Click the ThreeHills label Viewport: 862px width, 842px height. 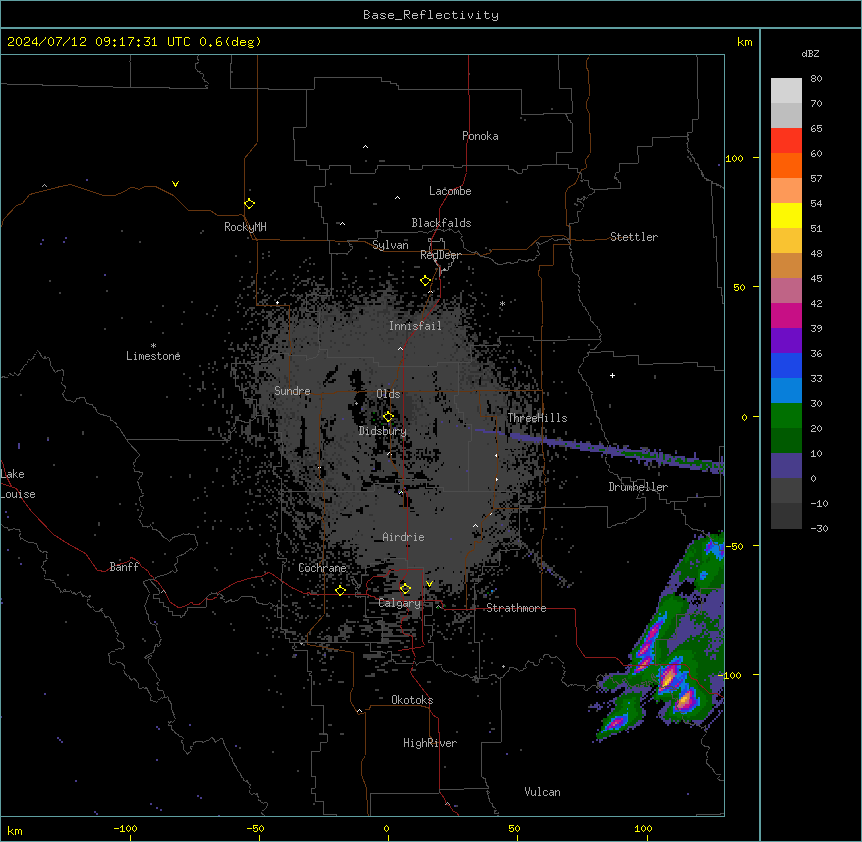coord(537,418)
